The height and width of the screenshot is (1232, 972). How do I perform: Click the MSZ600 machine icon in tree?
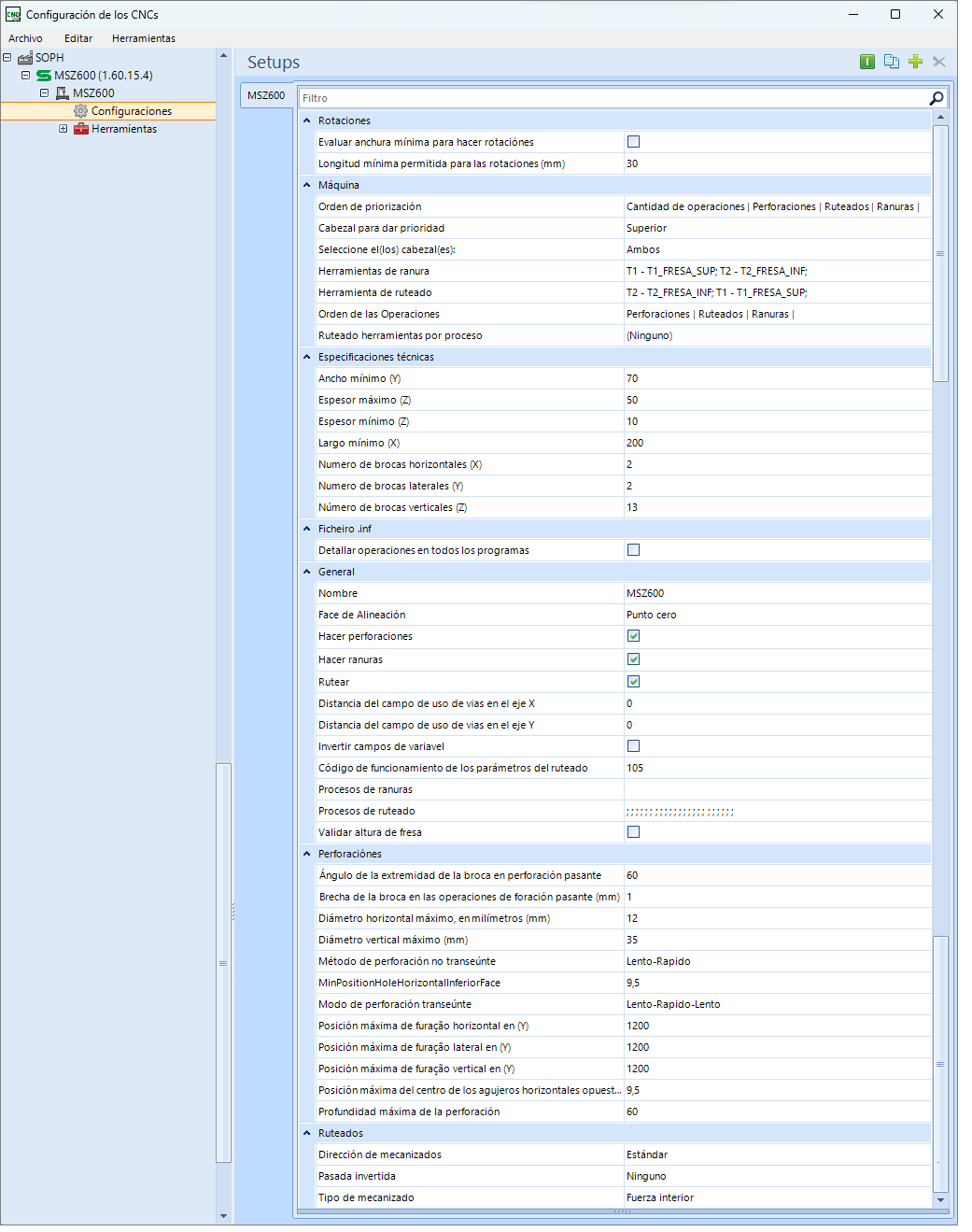pyautogui.click(x=63, y=93)
